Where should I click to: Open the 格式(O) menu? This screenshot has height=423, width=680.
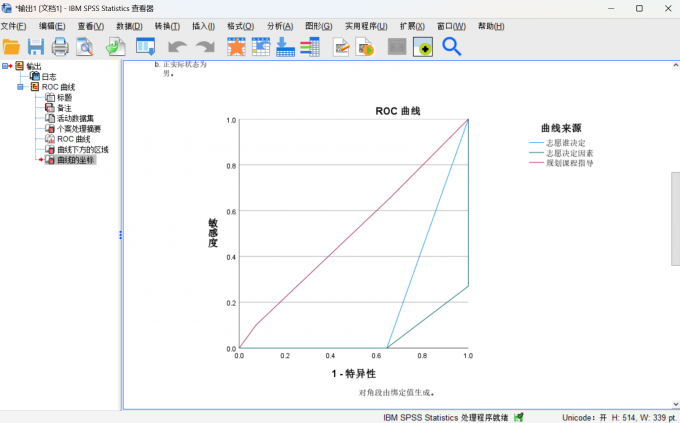pyautogui.click(x=241, y=26)
